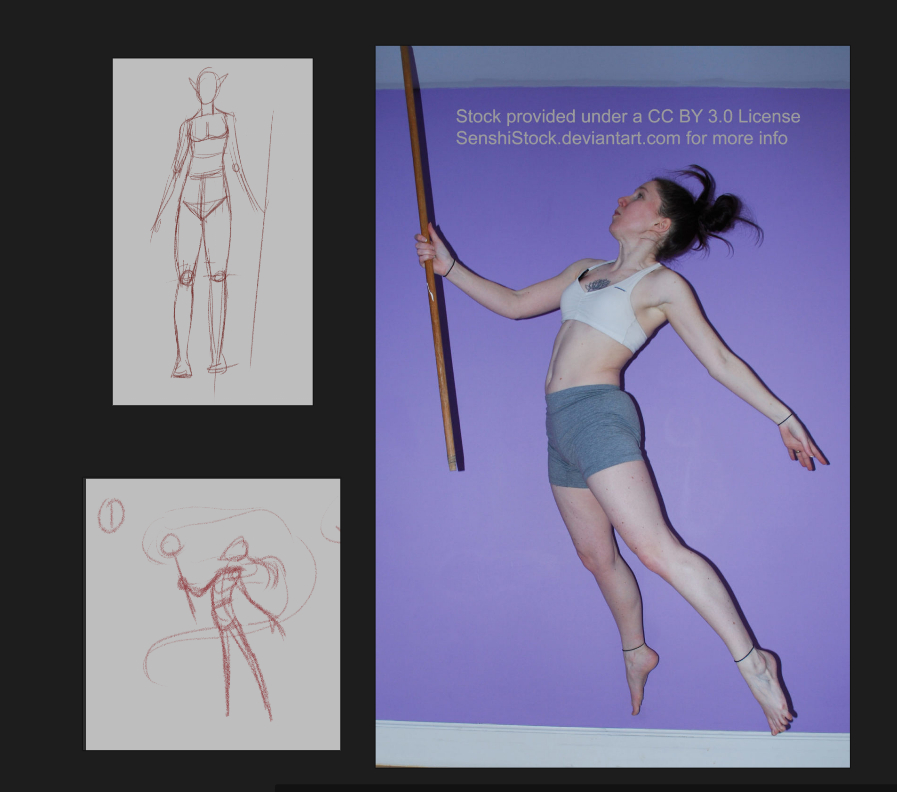The image size is (897, 792).
Task: Click the circled number 1 on sketch
Action: click(x=111, y=516)
